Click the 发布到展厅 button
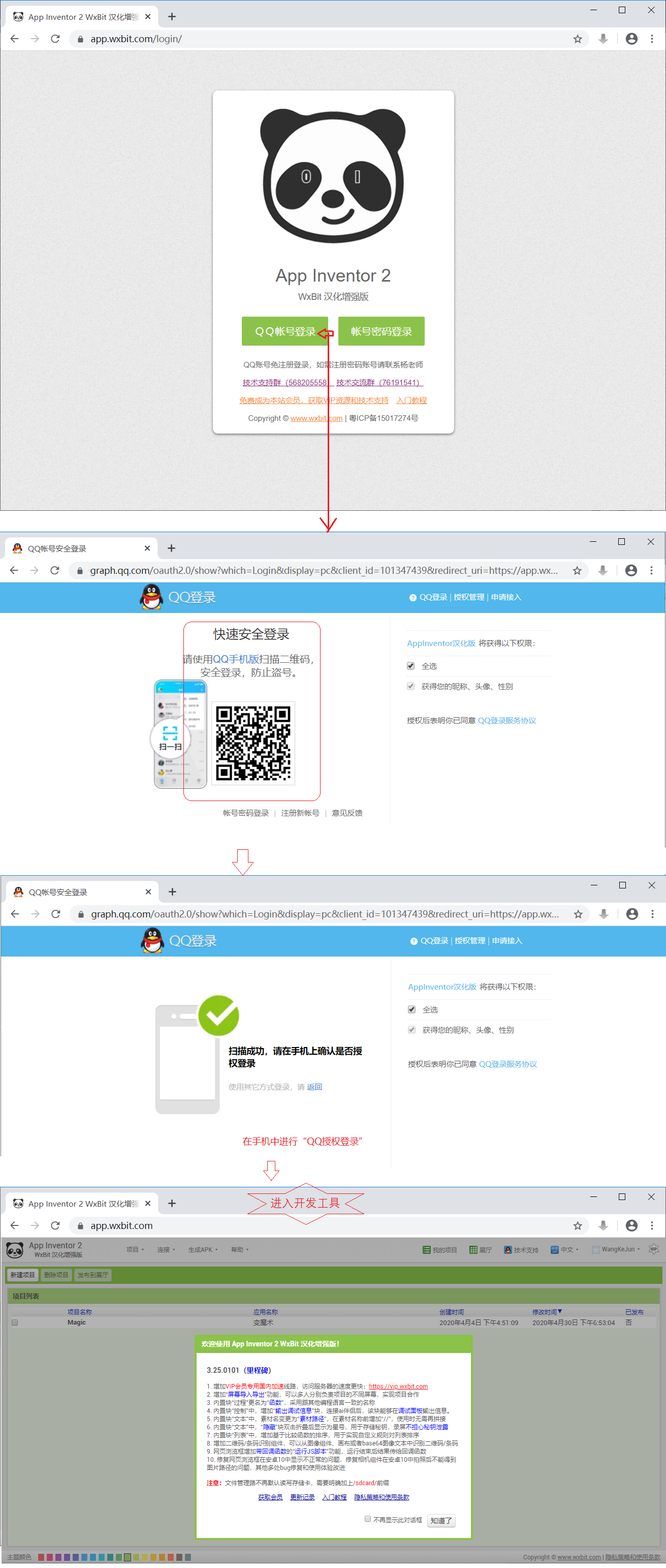This screenshot has width=666, height=1568. tap(92, 1275)
